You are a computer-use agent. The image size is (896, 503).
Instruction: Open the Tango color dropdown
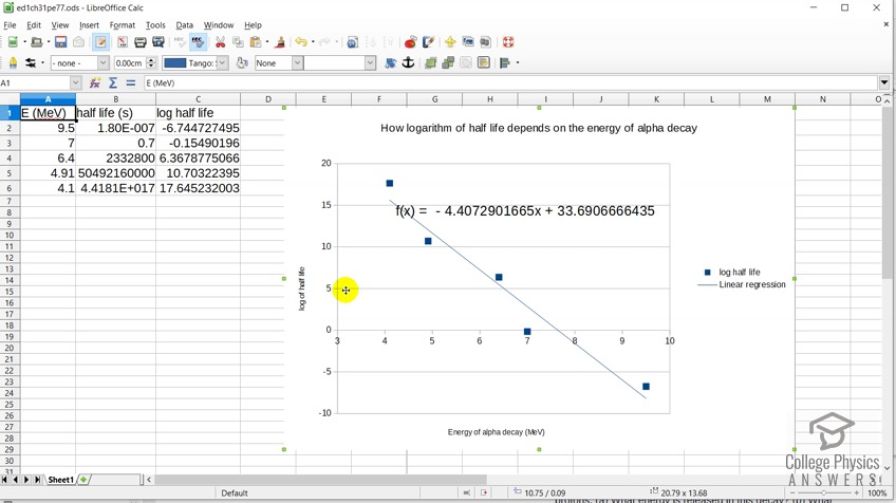coord(222,63)
